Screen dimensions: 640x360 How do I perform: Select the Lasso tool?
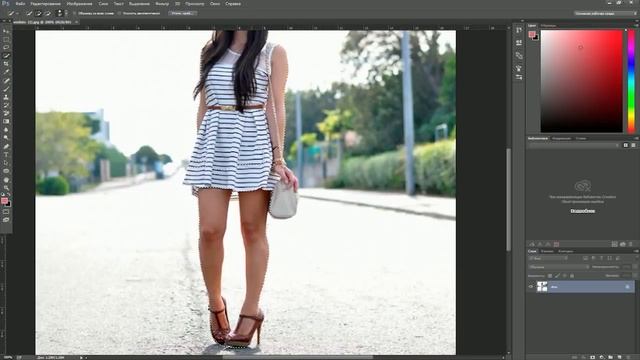(x=6, y=47)
